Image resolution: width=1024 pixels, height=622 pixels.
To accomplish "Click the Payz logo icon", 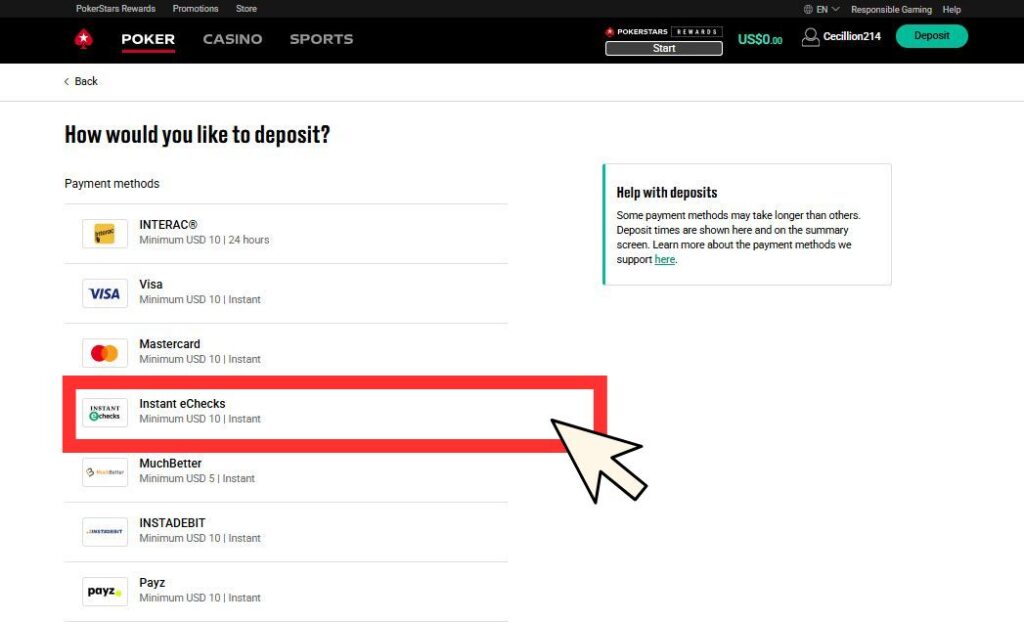I will coord(104,591).
